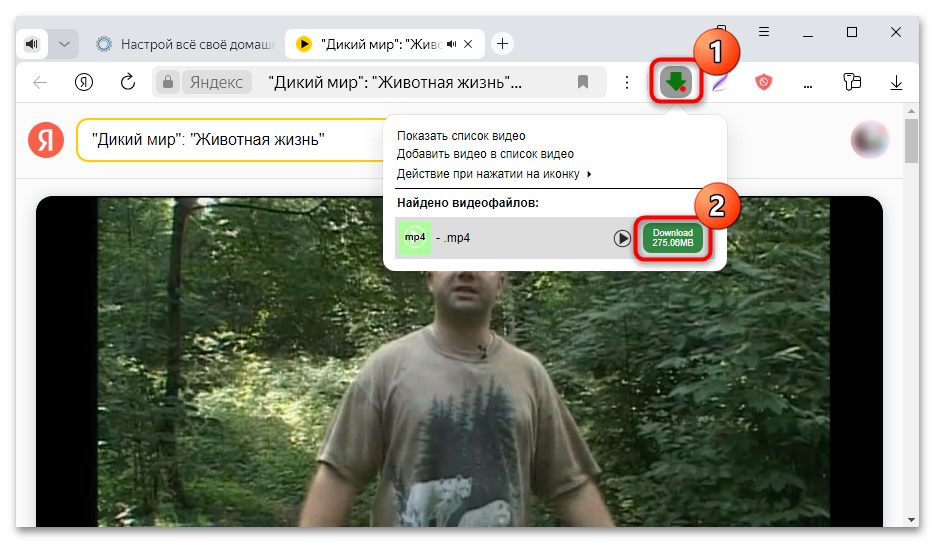Reload the current page
Image resolution: width=935 pixels, height=543 pixels.
tap(128, 82)
